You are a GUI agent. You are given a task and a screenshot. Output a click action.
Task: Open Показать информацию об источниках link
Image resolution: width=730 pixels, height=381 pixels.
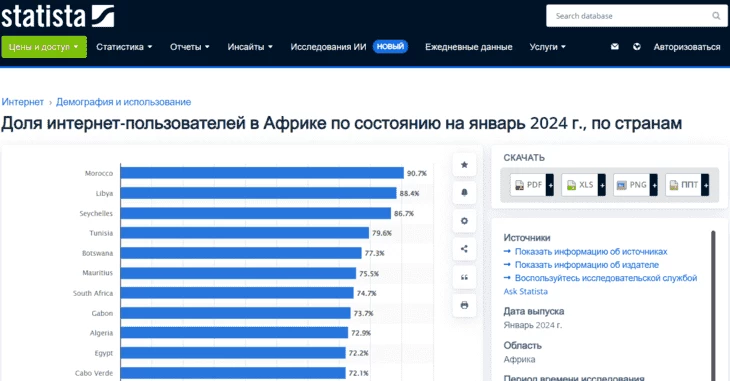coord(591,252)
